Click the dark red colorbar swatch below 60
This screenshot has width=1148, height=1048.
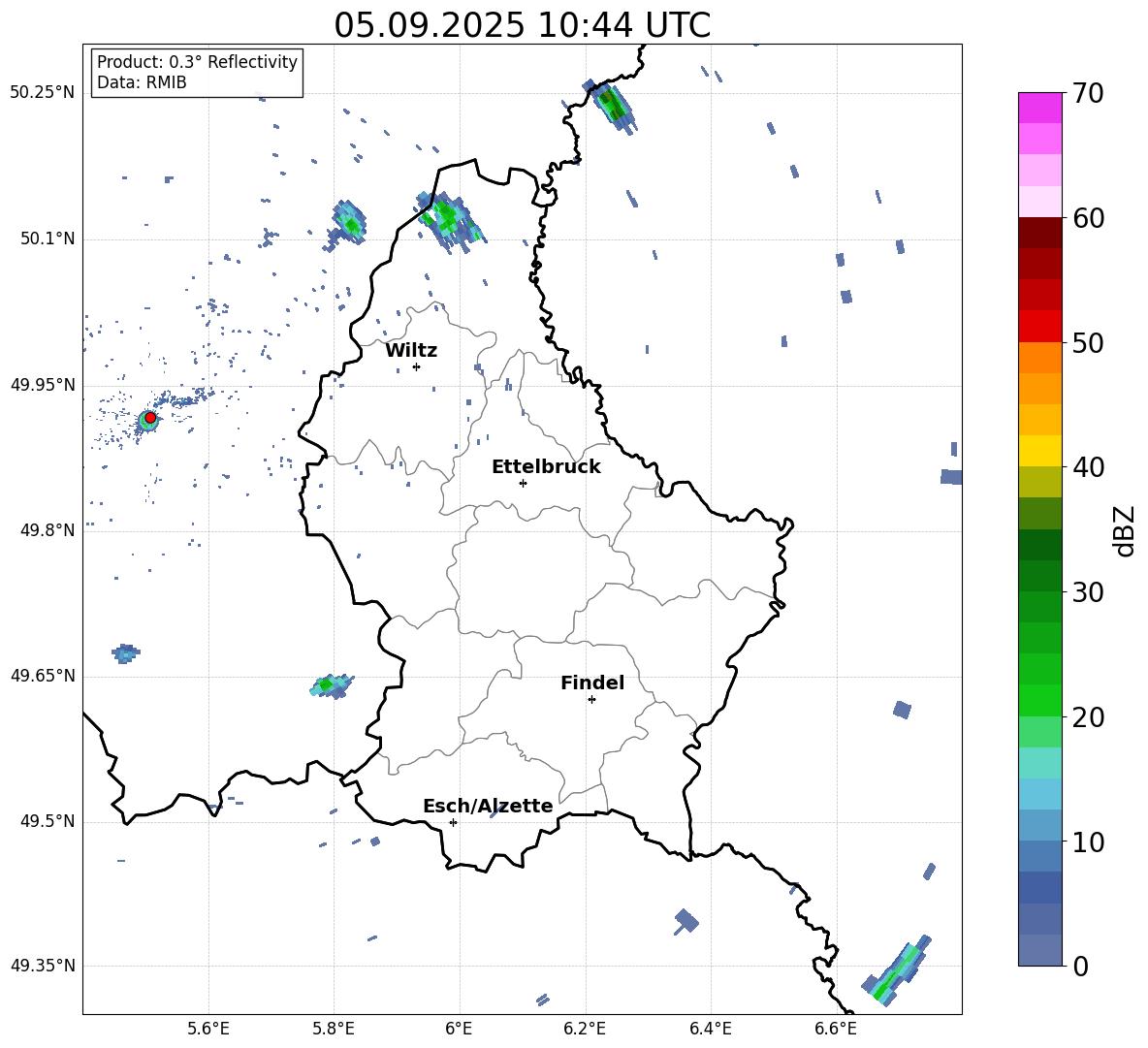1040,233
